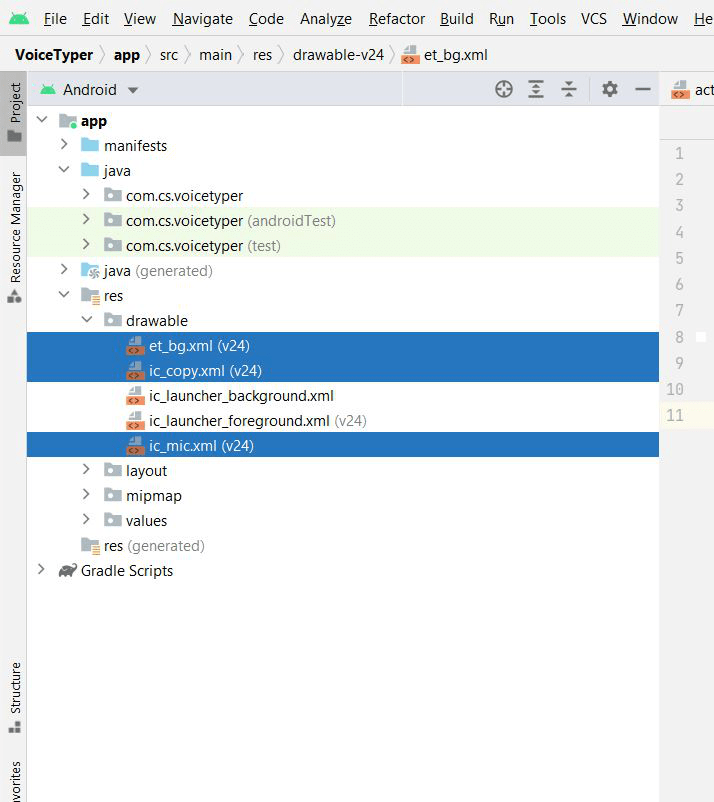Expand the manifests folder
This screenshot has height=802, width=714.
pos(64,145)
